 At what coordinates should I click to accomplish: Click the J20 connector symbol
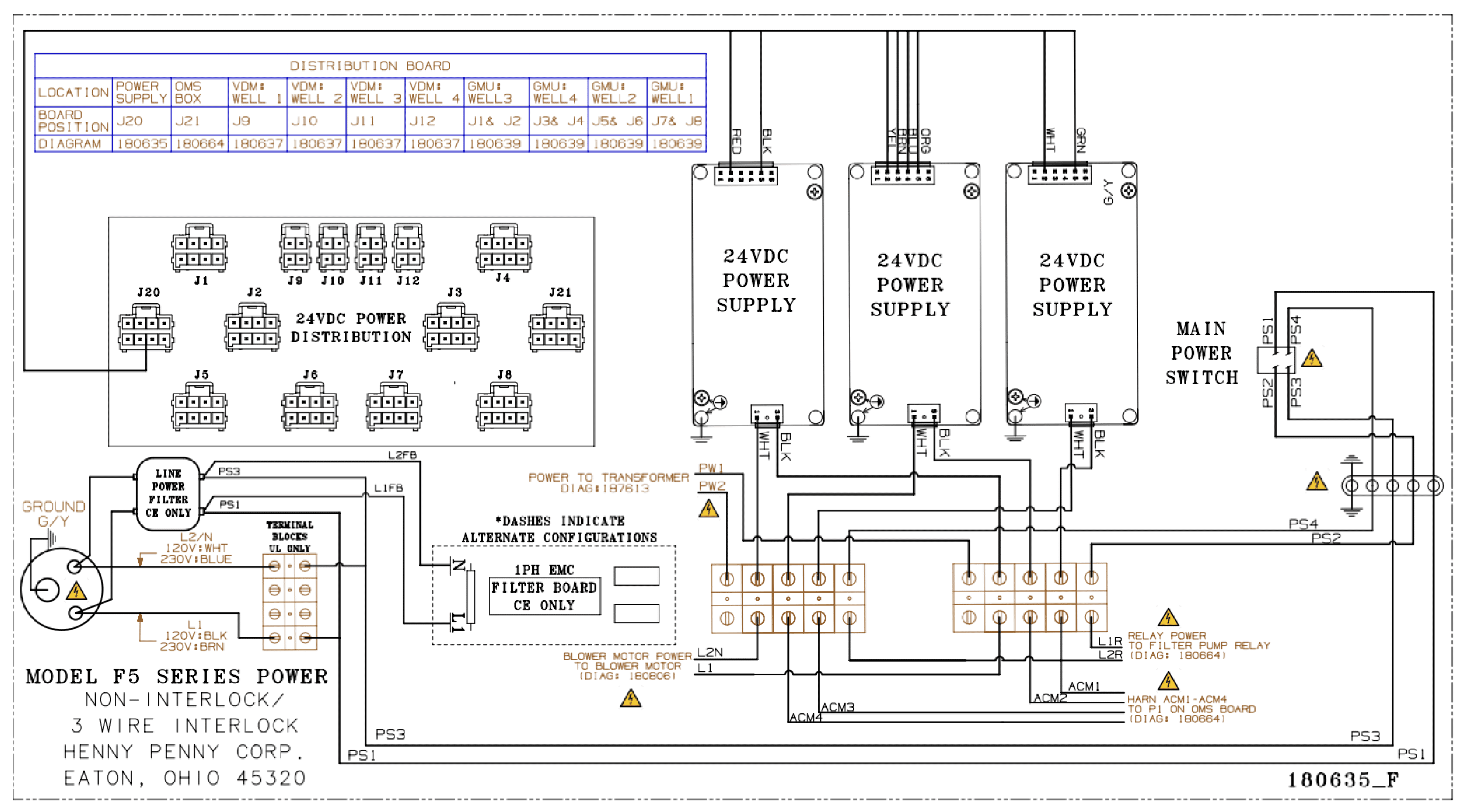(146, 327)
